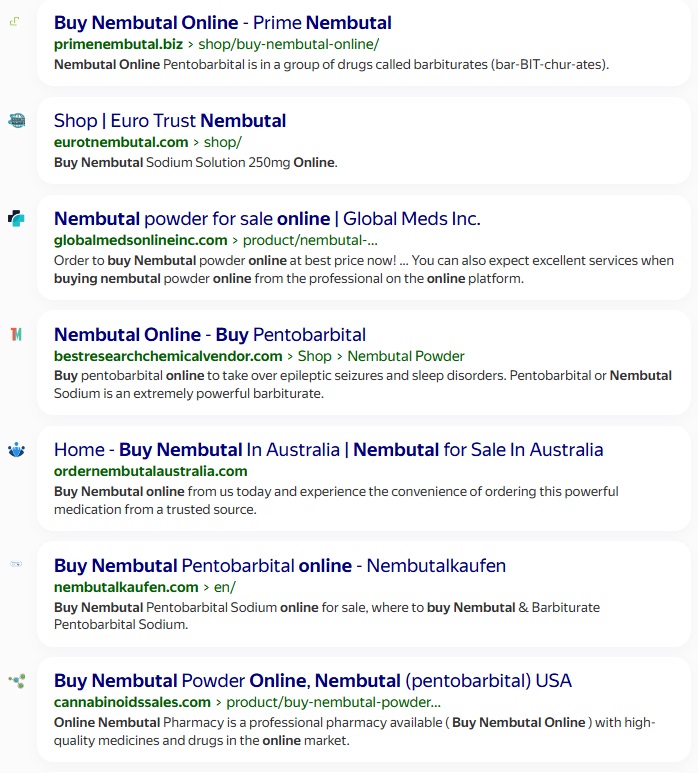Click the primenembutal.biz domain text

pos(118,44)
